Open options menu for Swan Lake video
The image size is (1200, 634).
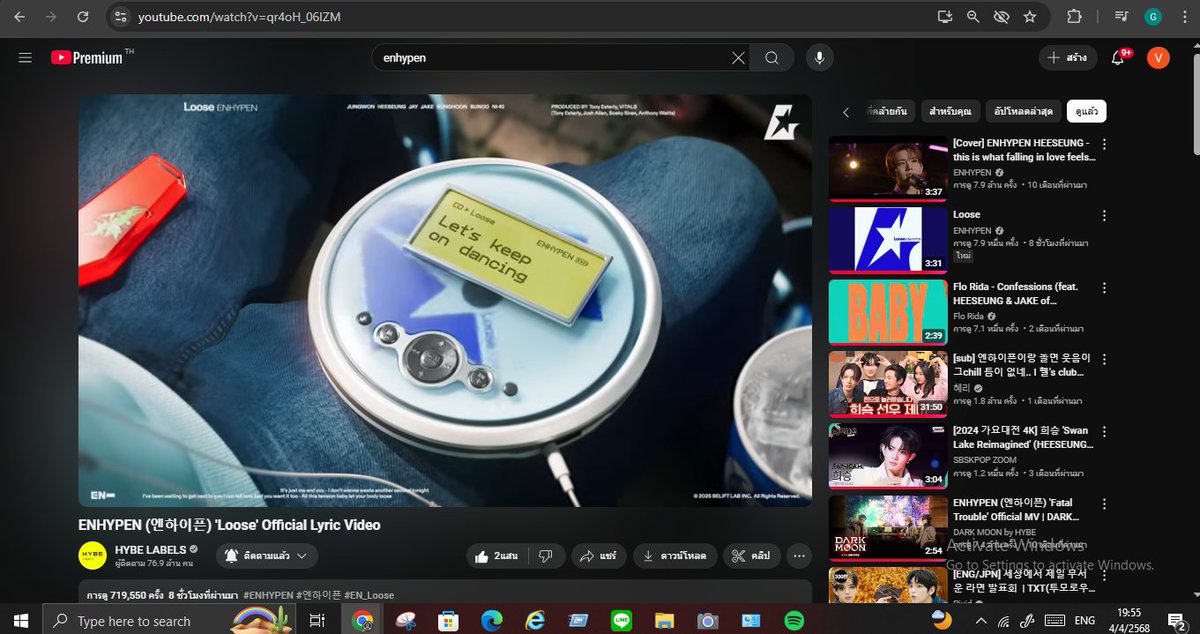[1104, 431]
